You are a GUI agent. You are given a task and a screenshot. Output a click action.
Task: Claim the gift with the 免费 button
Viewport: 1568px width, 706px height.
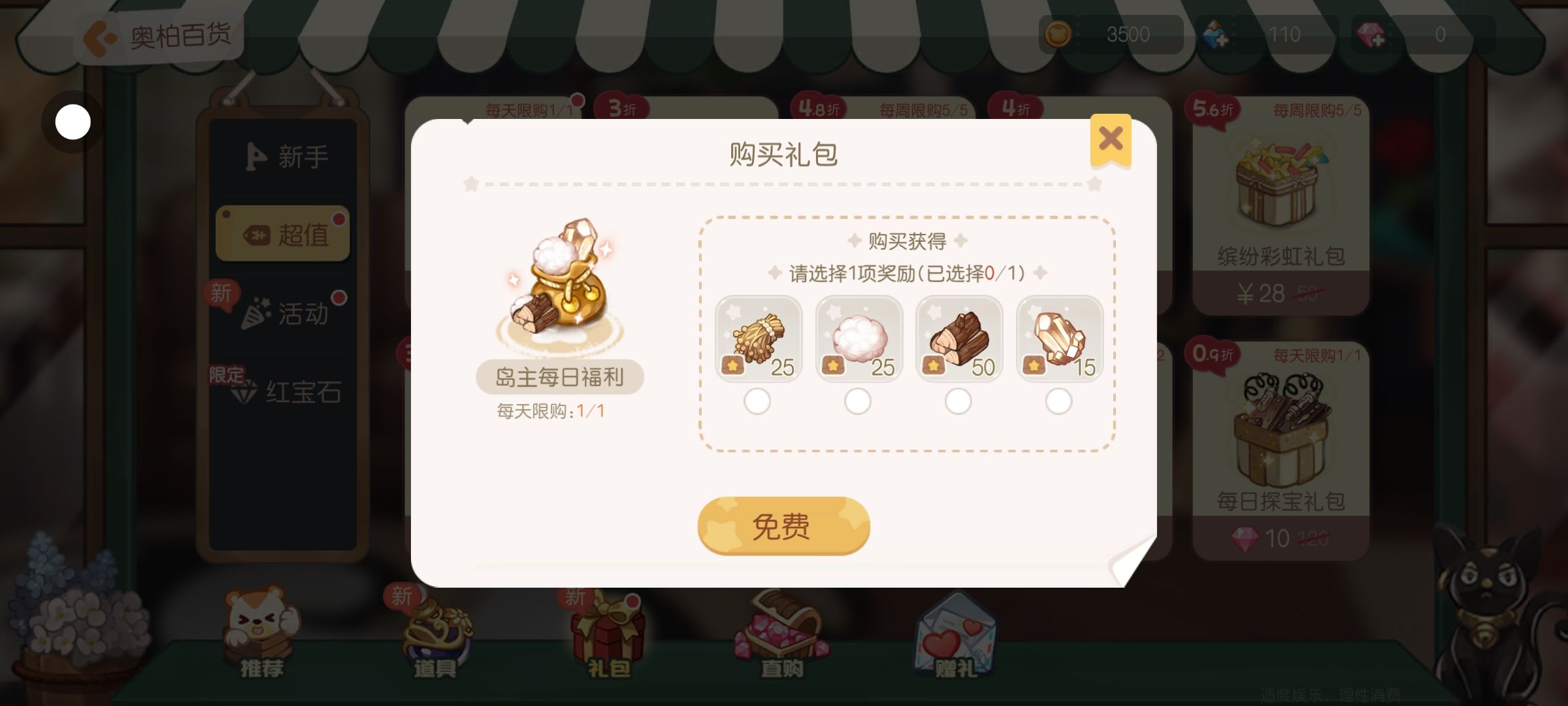pyautogui.click(x=783, y=526)
